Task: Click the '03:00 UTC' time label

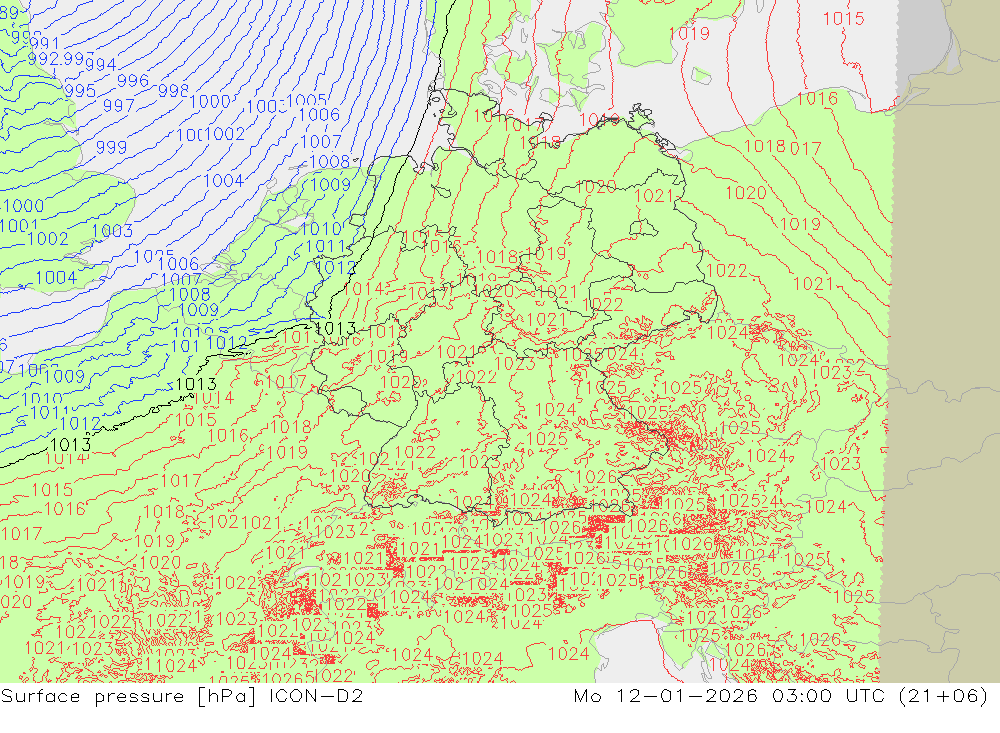Action: 828,695
